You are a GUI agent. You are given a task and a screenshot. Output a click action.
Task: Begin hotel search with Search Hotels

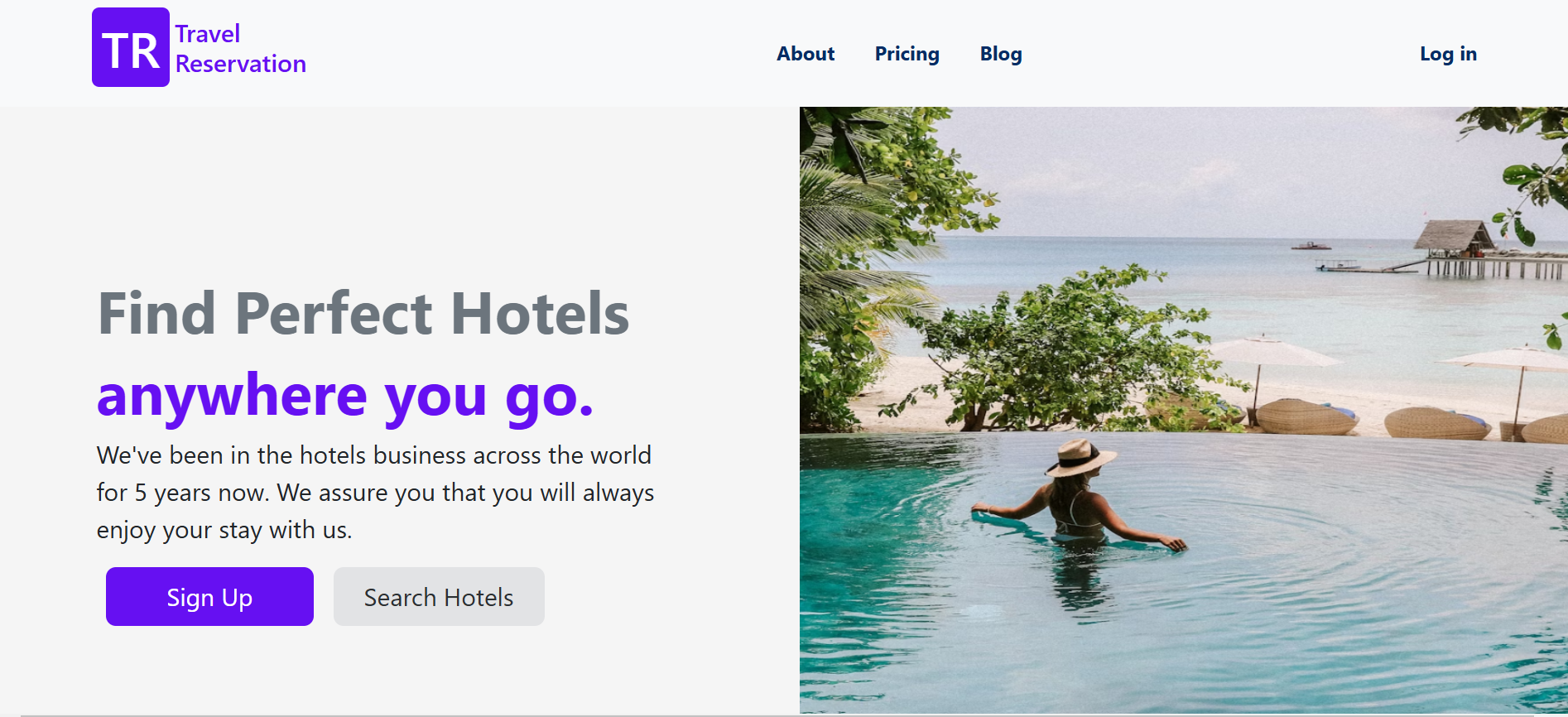coord(438,596)
